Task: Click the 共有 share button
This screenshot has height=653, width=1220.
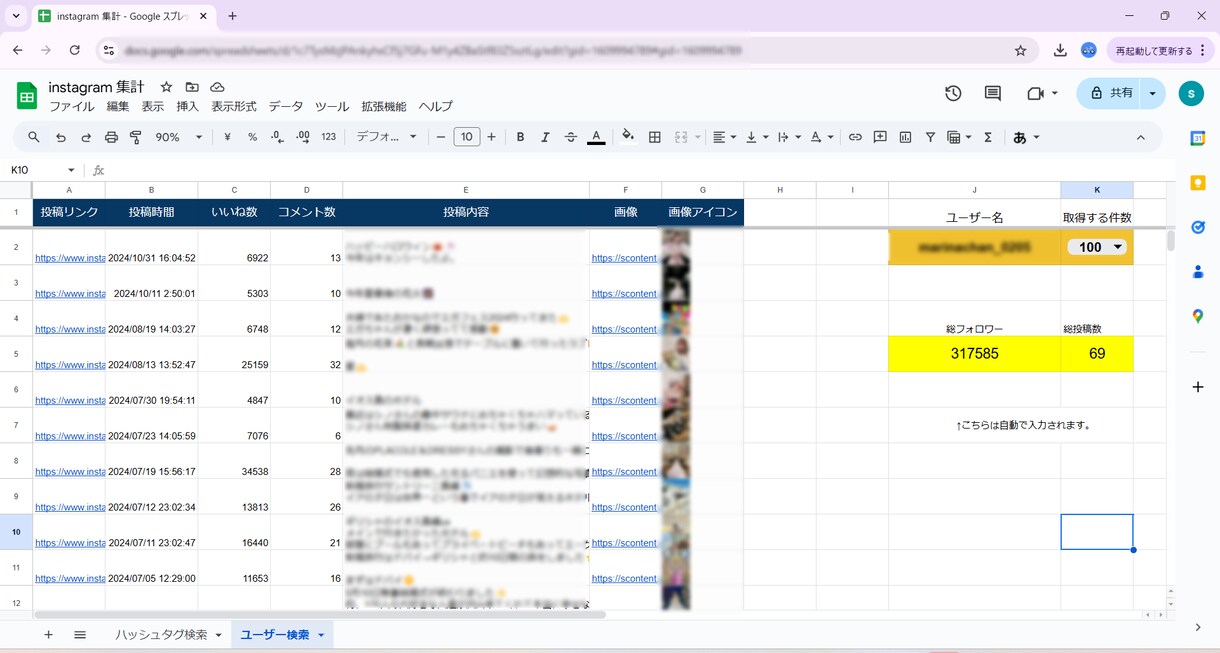Action: [1111, 93]
